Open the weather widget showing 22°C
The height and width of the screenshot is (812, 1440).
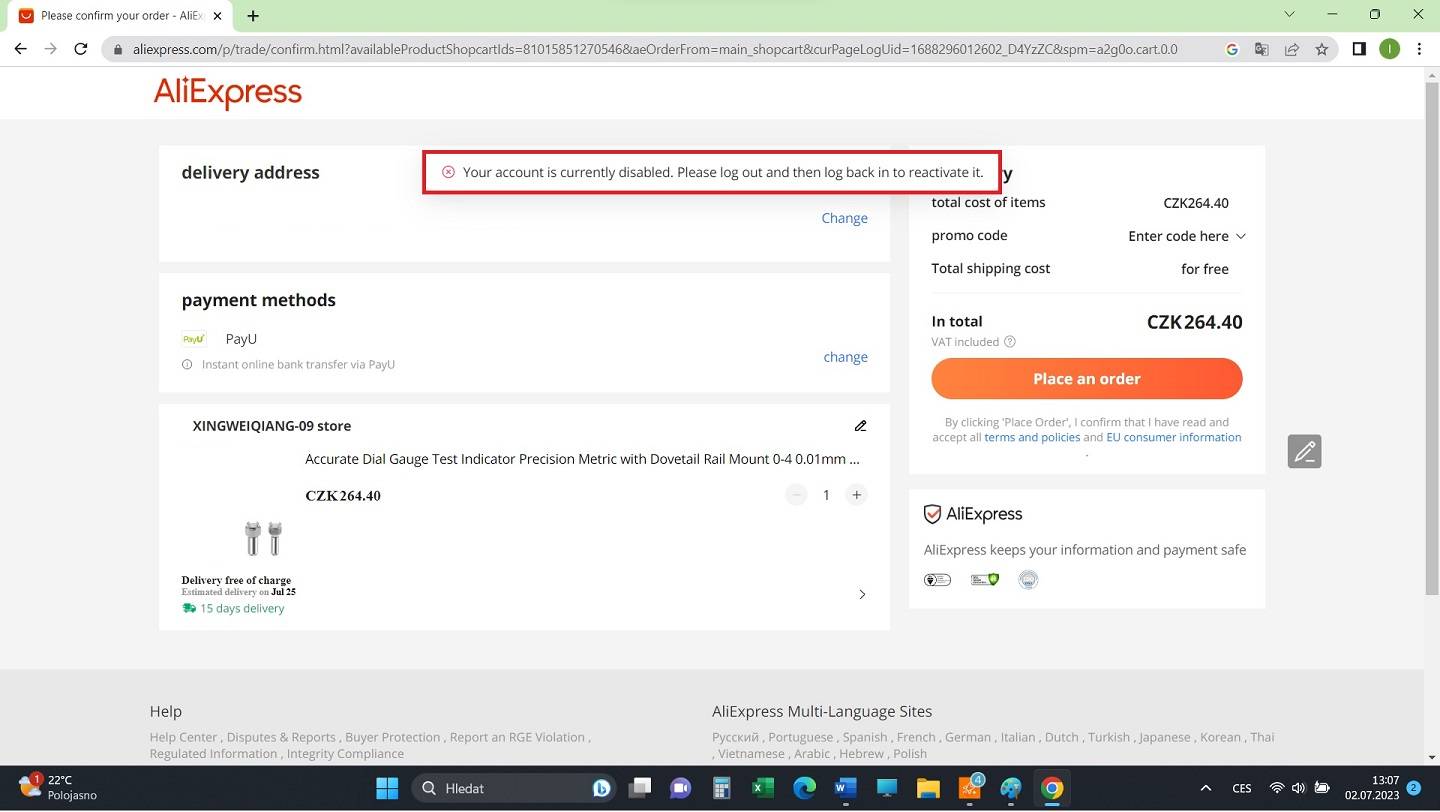click(58, 787)
